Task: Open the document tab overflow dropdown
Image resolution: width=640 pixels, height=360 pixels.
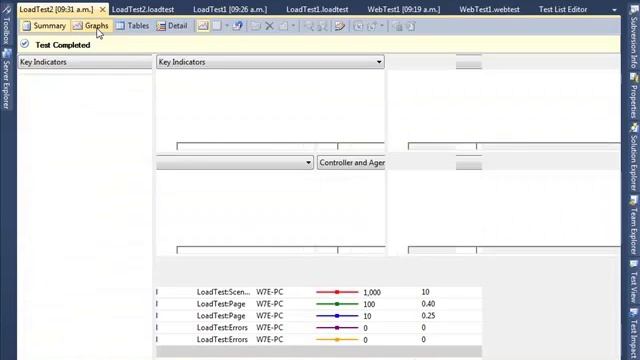Action: (614, 10)
